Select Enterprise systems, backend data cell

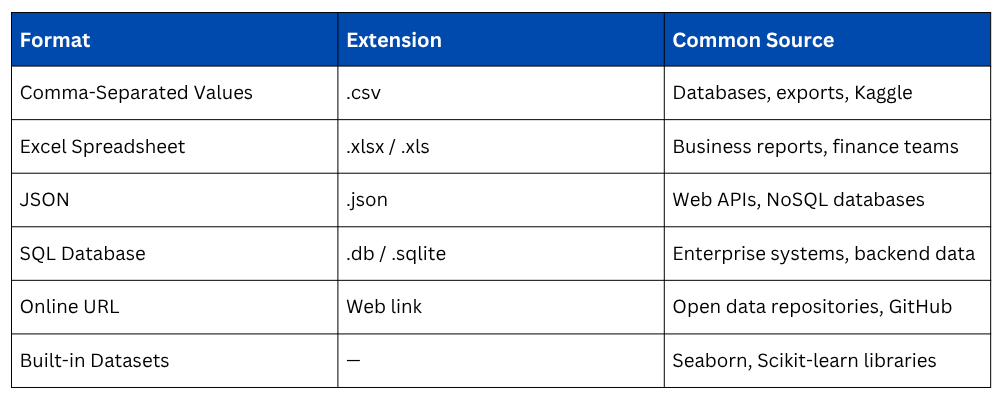[823, 254]
